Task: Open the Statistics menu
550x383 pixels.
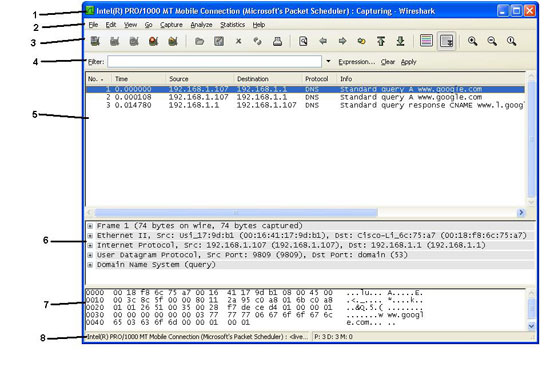Action: point(233,25)
